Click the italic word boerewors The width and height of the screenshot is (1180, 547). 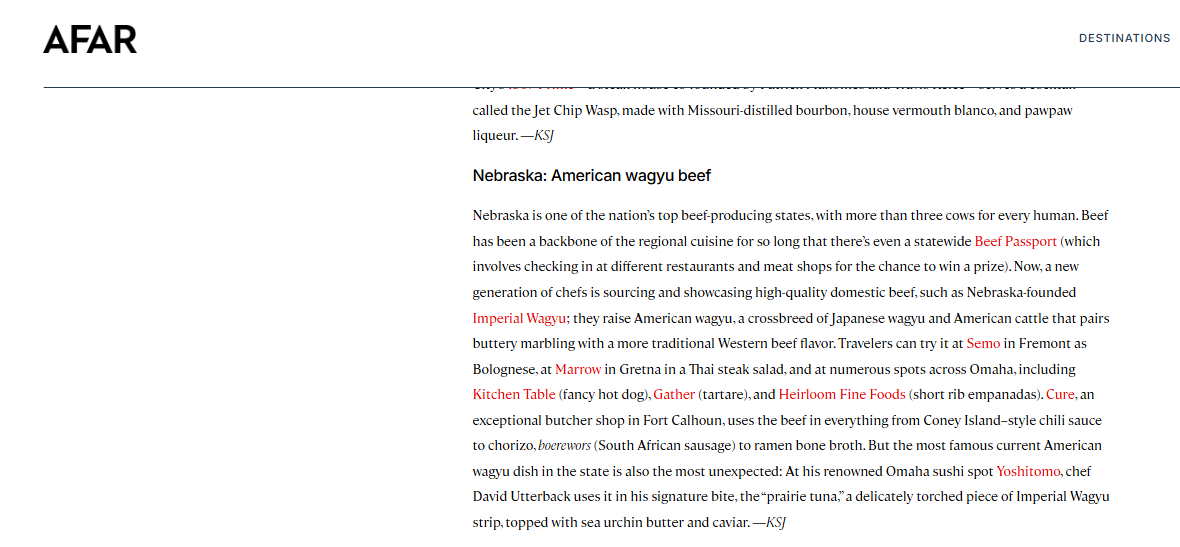564,445
